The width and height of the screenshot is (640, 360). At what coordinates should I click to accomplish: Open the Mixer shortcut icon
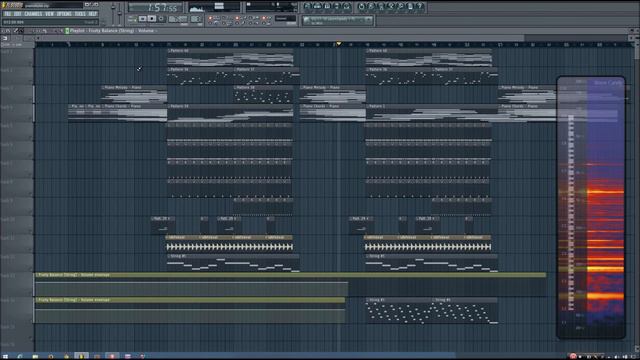[x=347, y=6]
